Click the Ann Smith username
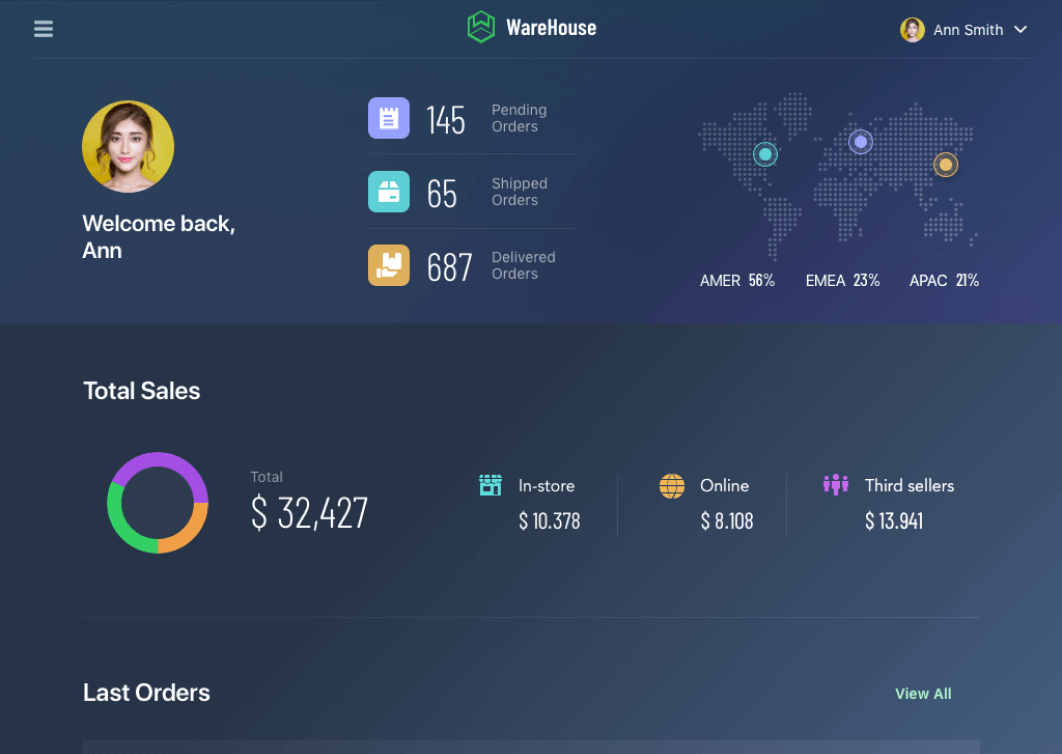This screenshot has width=1062, height=754. (x=968, y=30)
